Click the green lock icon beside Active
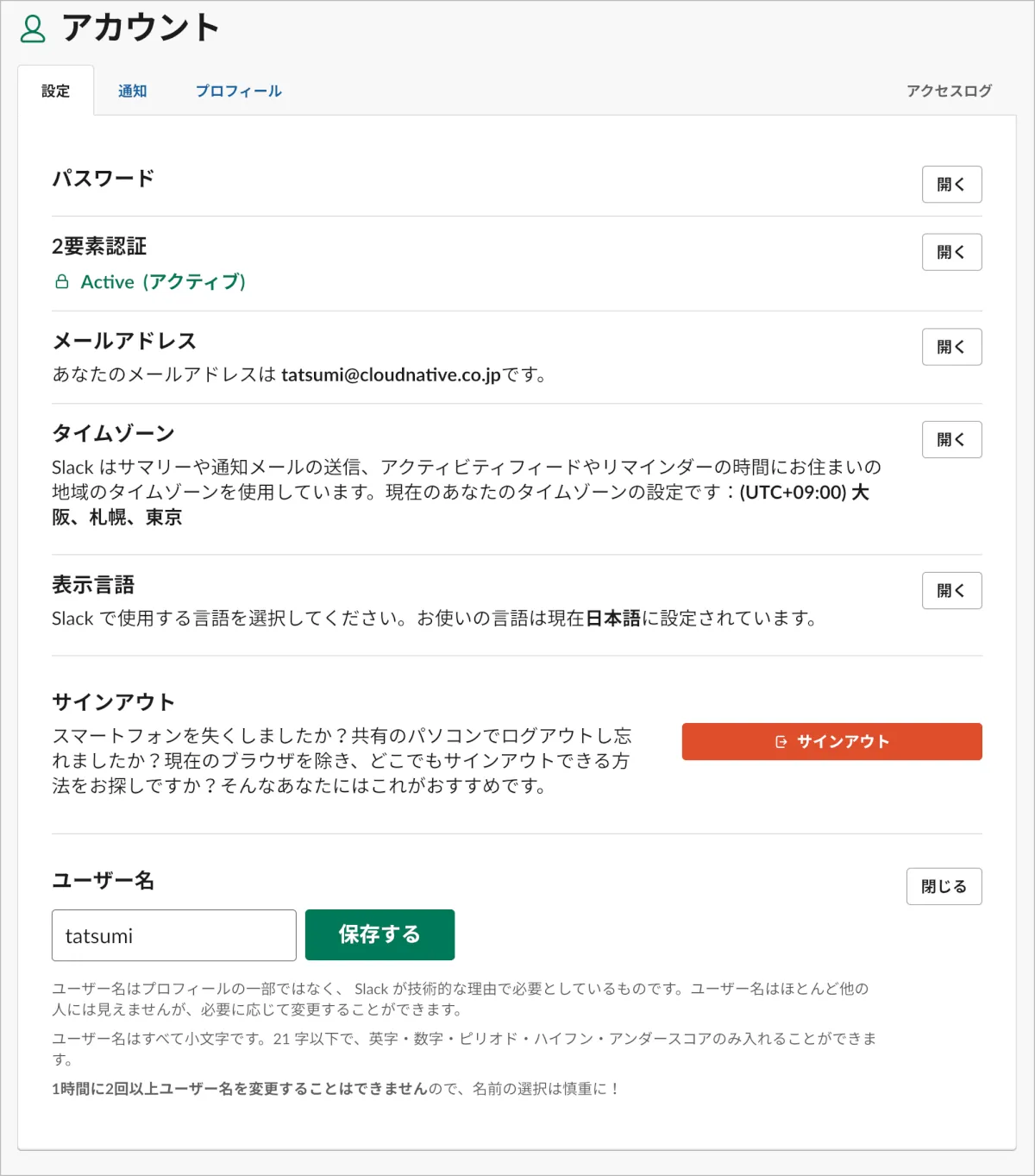Screen dimensions: 1035x1176 (x=62, y=282)
